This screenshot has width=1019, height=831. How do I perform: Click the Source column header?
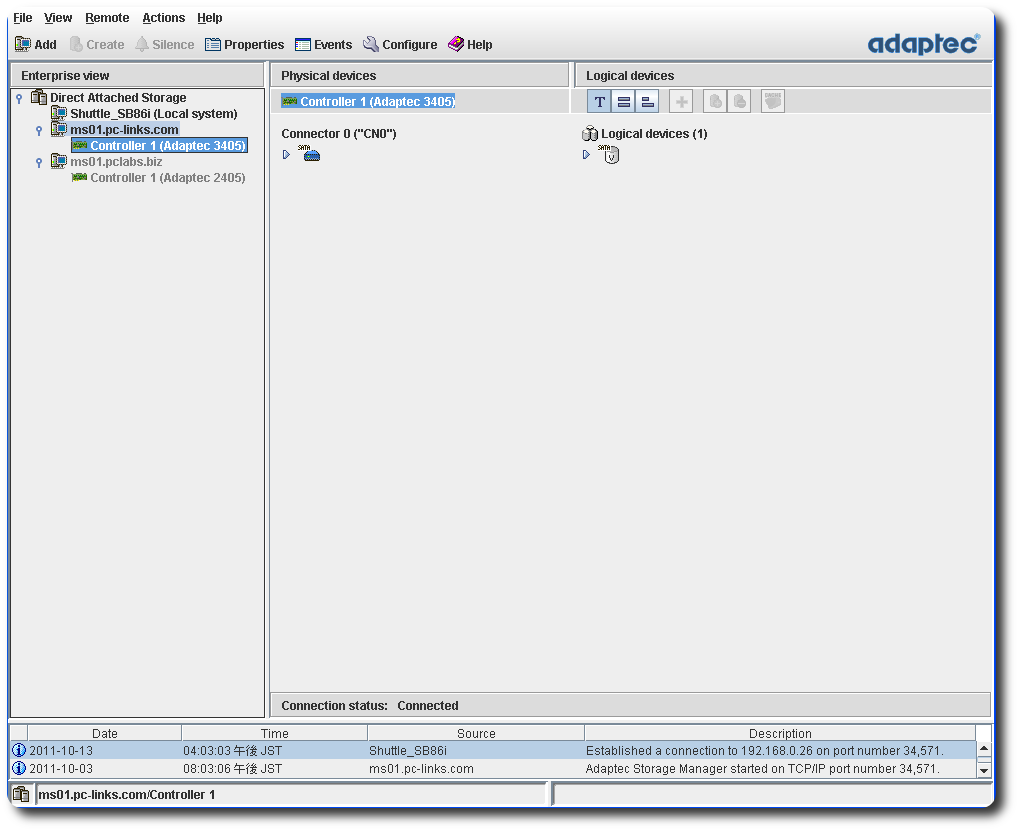click(x=476, y=734)
